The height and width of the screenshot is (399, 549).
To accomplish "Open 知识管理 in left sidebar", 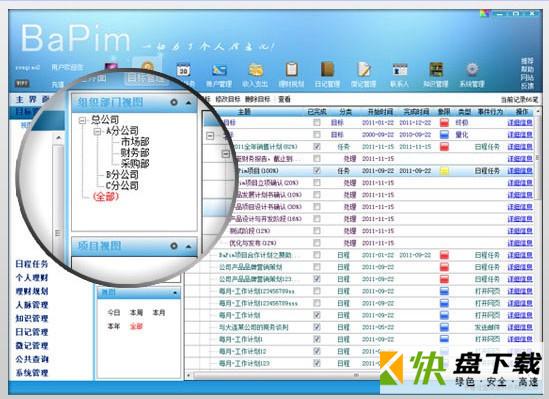I will pos(32,318).
